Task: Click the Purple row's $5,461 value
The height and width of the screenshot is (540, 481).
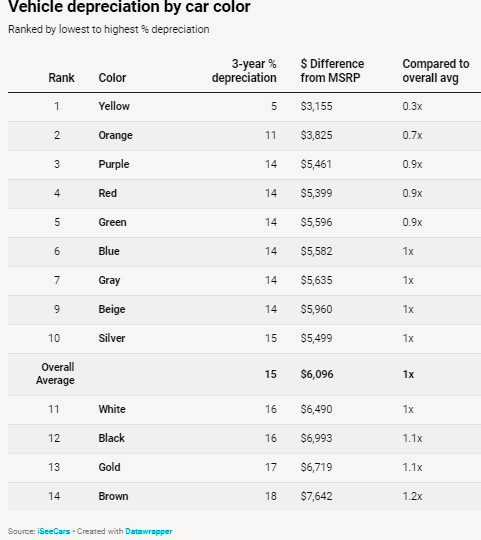Action: click(316, 164)
